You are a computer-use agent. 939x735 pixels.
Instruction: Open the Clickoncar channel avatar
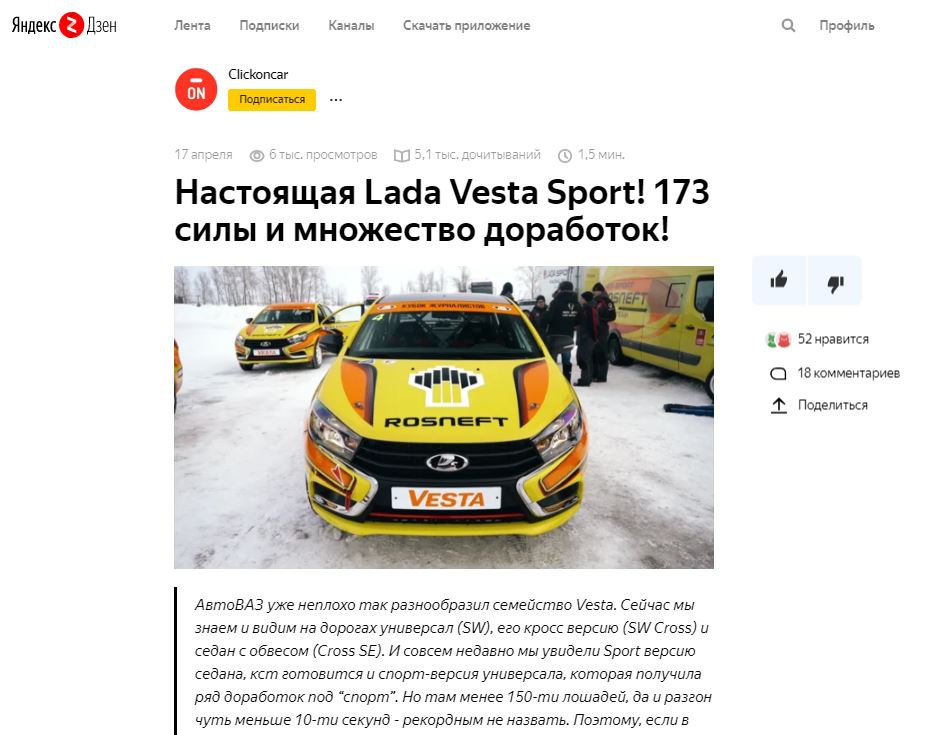196,89
